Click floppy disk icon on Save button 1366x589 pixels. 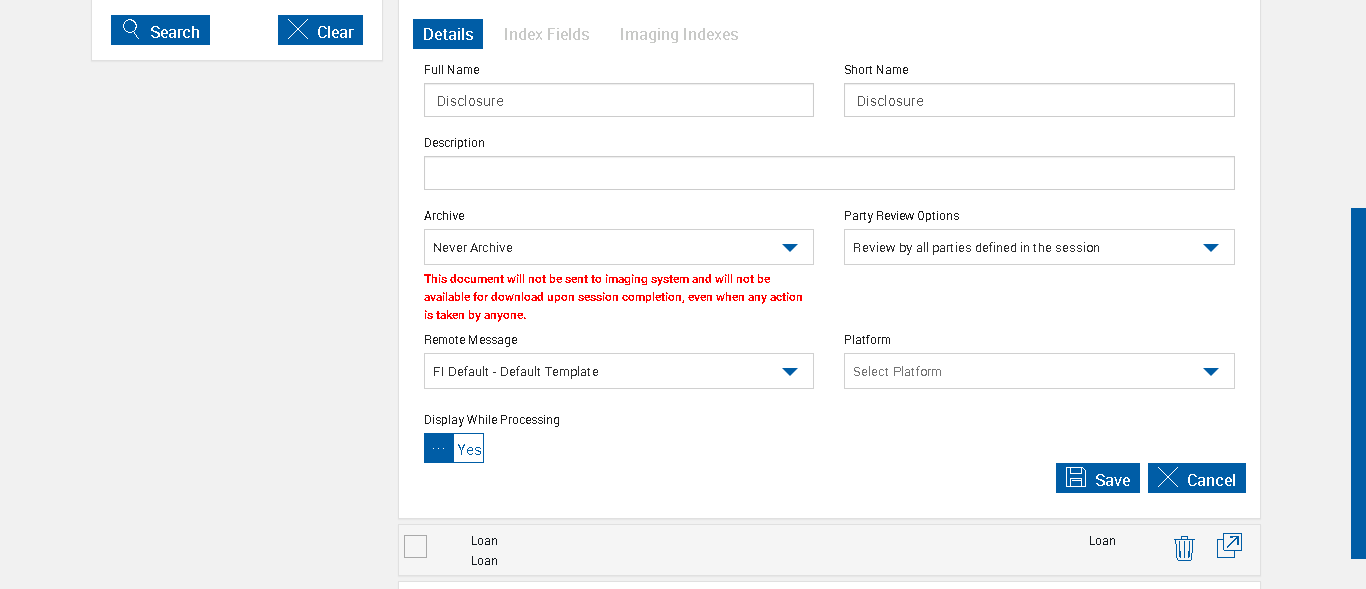[1076, 478]
